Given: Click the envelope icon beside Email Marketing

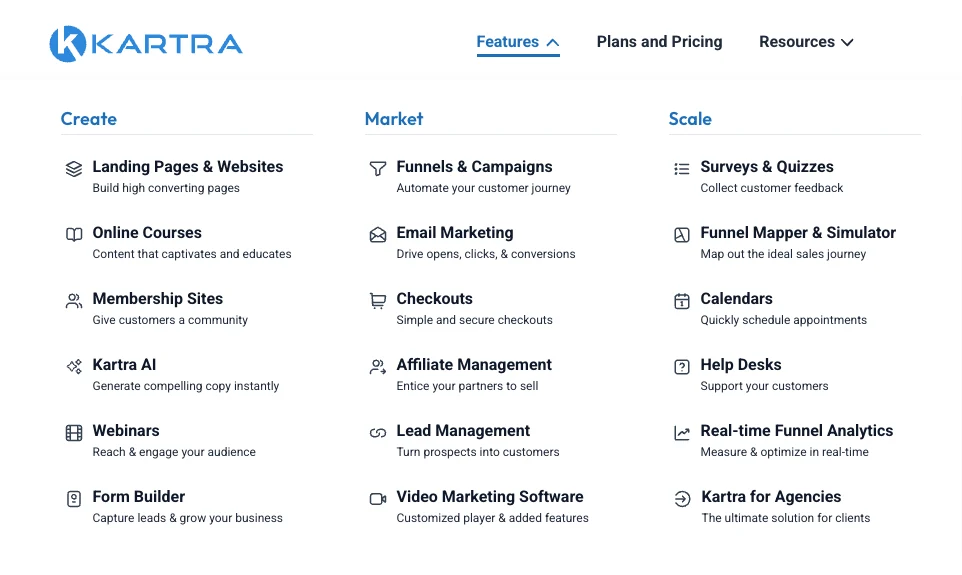Looking at the screenshot, I should [378, 234].
